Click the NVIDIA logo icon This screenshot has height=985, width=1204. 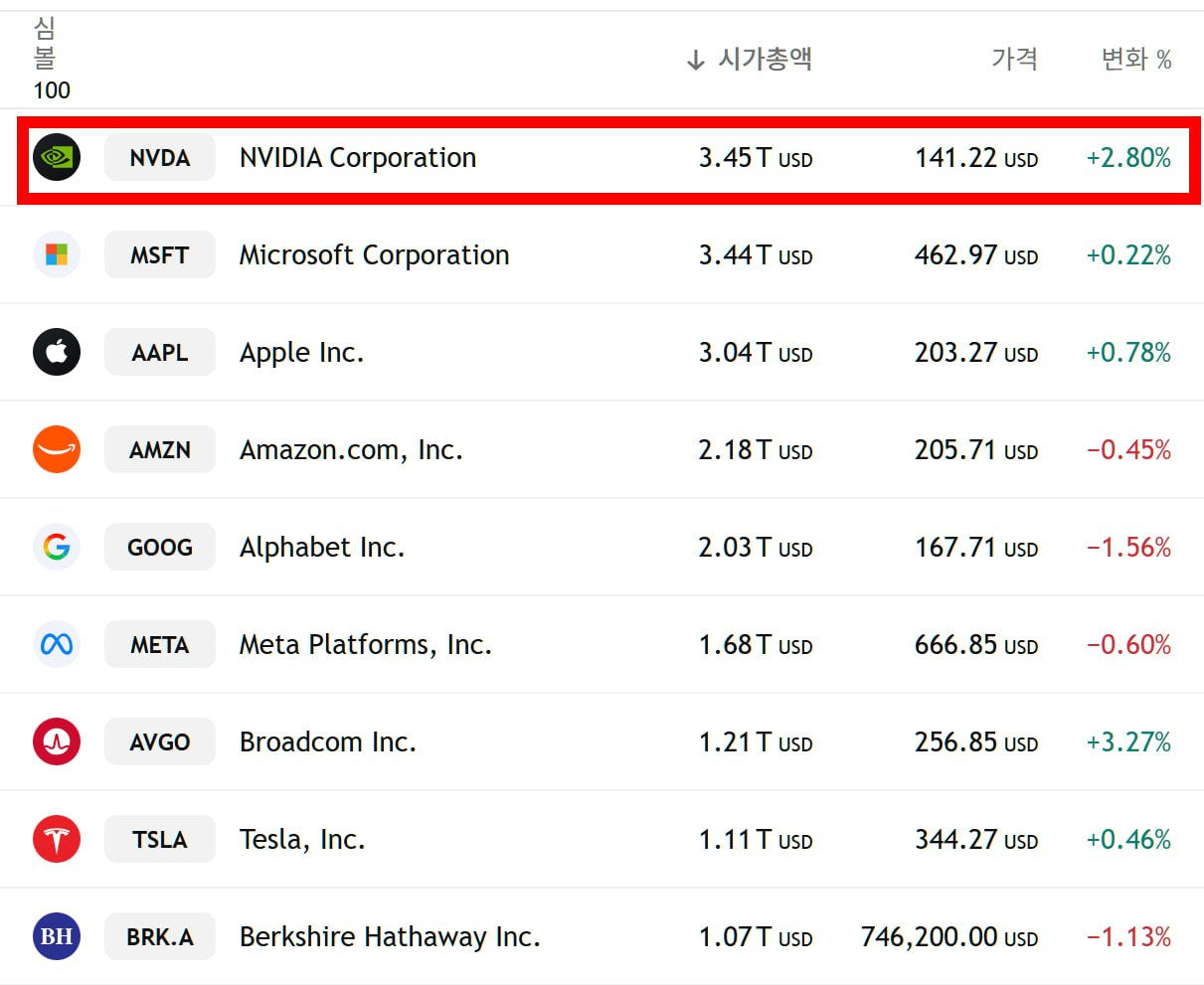tap(57, 157)
